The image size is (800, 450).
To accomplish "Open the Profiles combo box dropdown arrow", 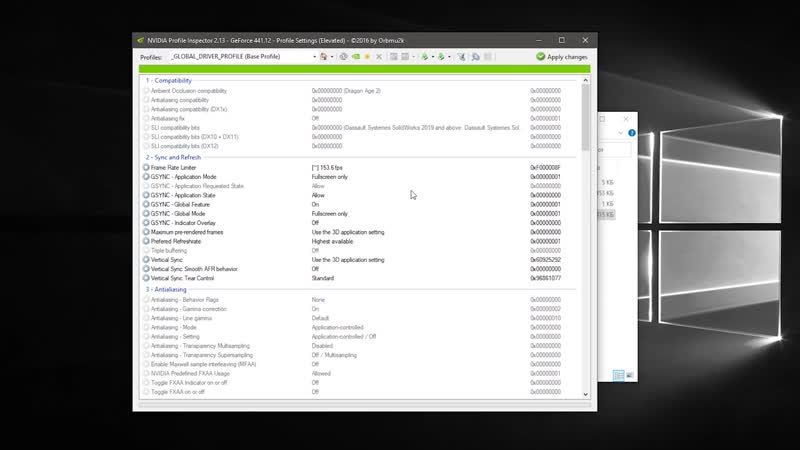I will click(314, 57).
